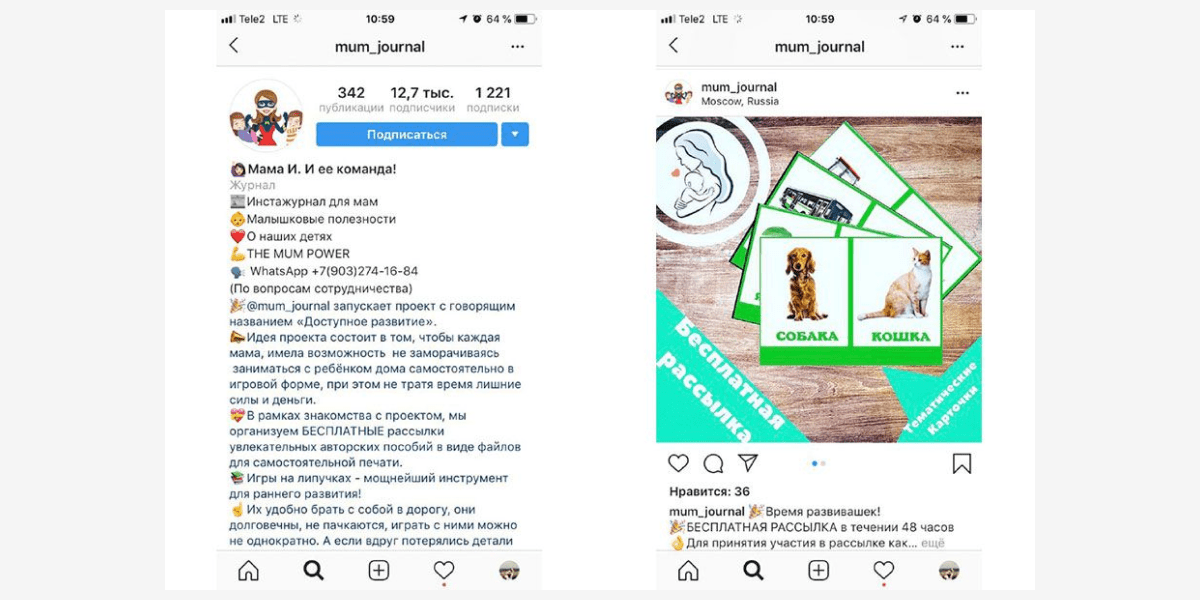The height and width of the screenshot is (600, 1200).
Task: Create new post in right phone's bottom bar
Action: (x=818, y=570)
